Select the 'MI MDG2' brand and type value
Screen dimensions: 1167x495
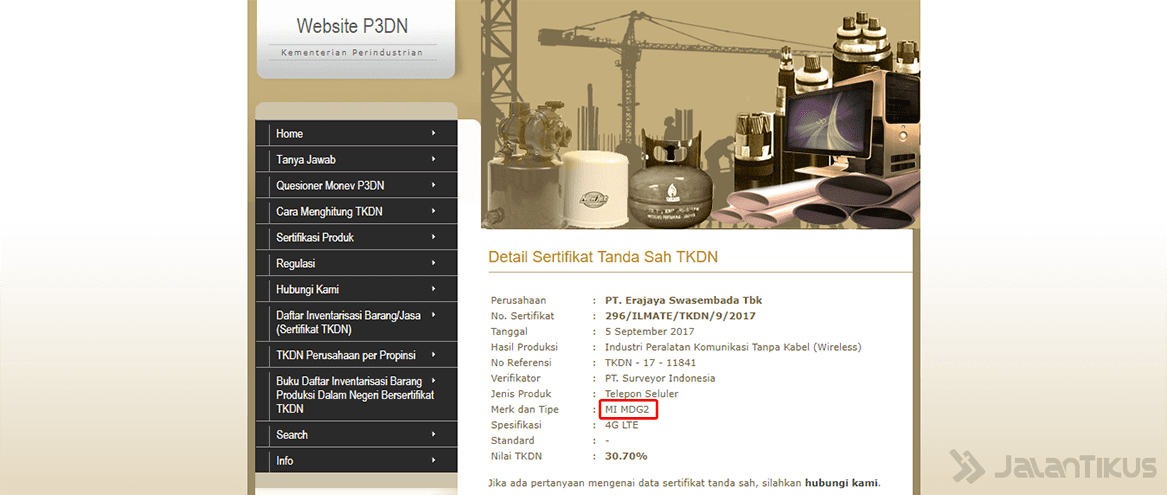tap(627, 409)
